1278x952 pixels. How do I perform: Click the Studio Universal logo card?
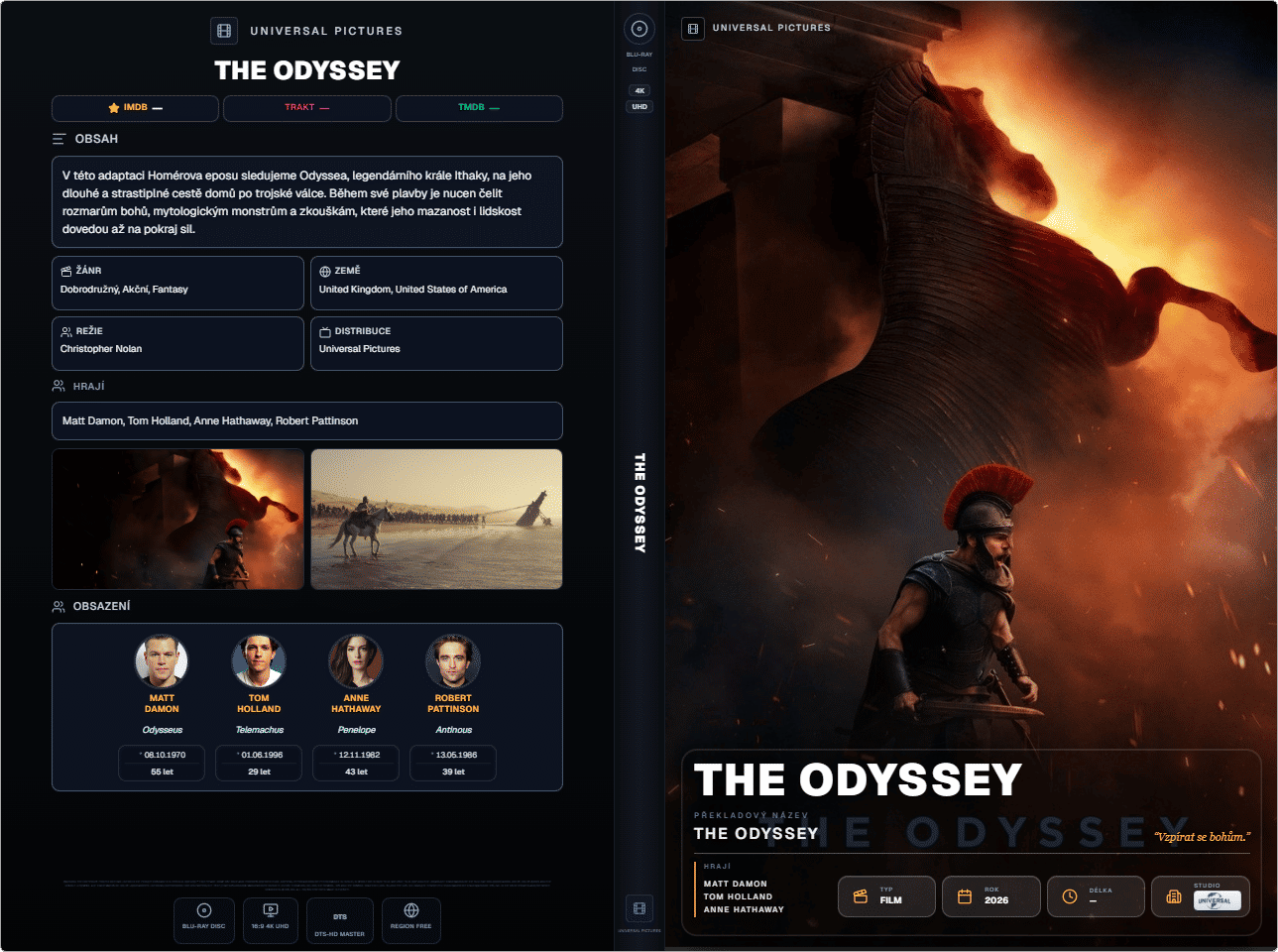click(1201, 896)
